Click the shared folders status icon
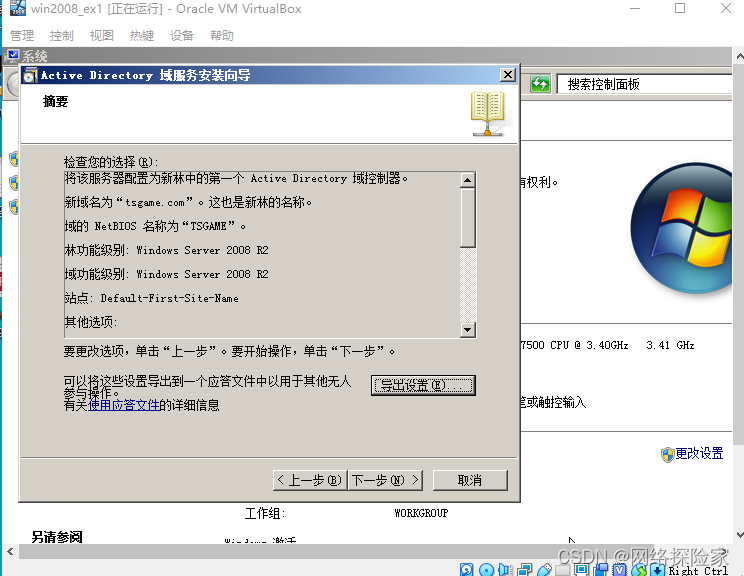Viewport: 744px width, 576px height. [x=563, y=569]
